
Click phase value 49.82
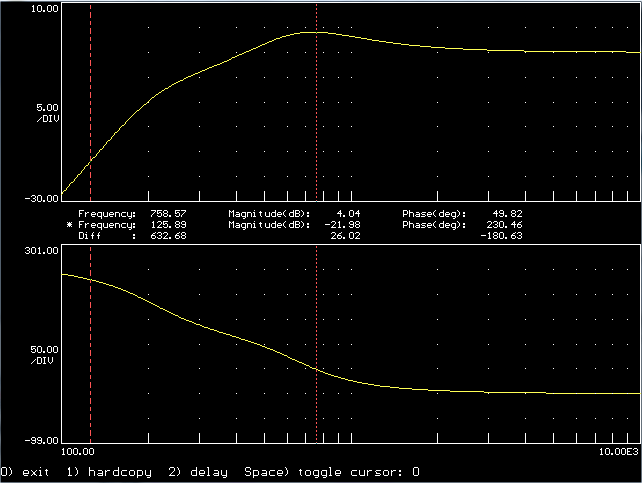pyautogui.click(x=507, y=214)
